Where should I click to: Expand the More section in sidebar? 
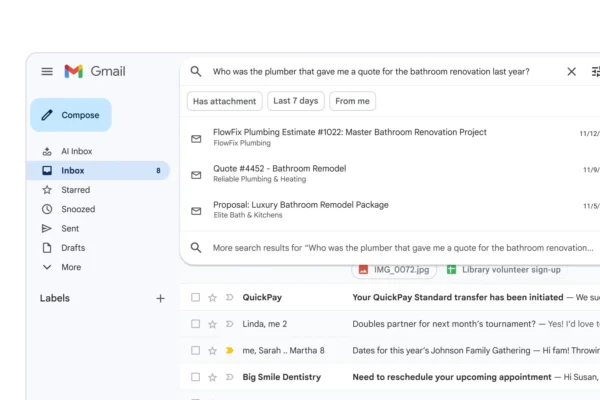(x=70, y=267)
